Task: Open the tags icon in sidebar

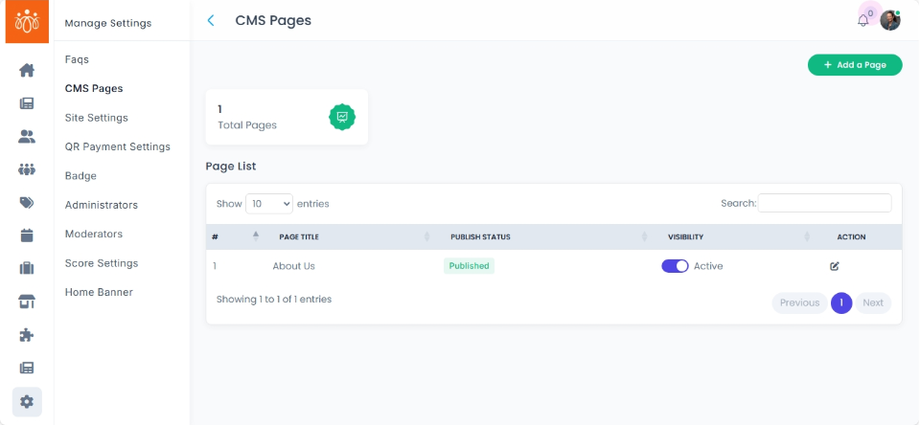Action: coord(27,202)
